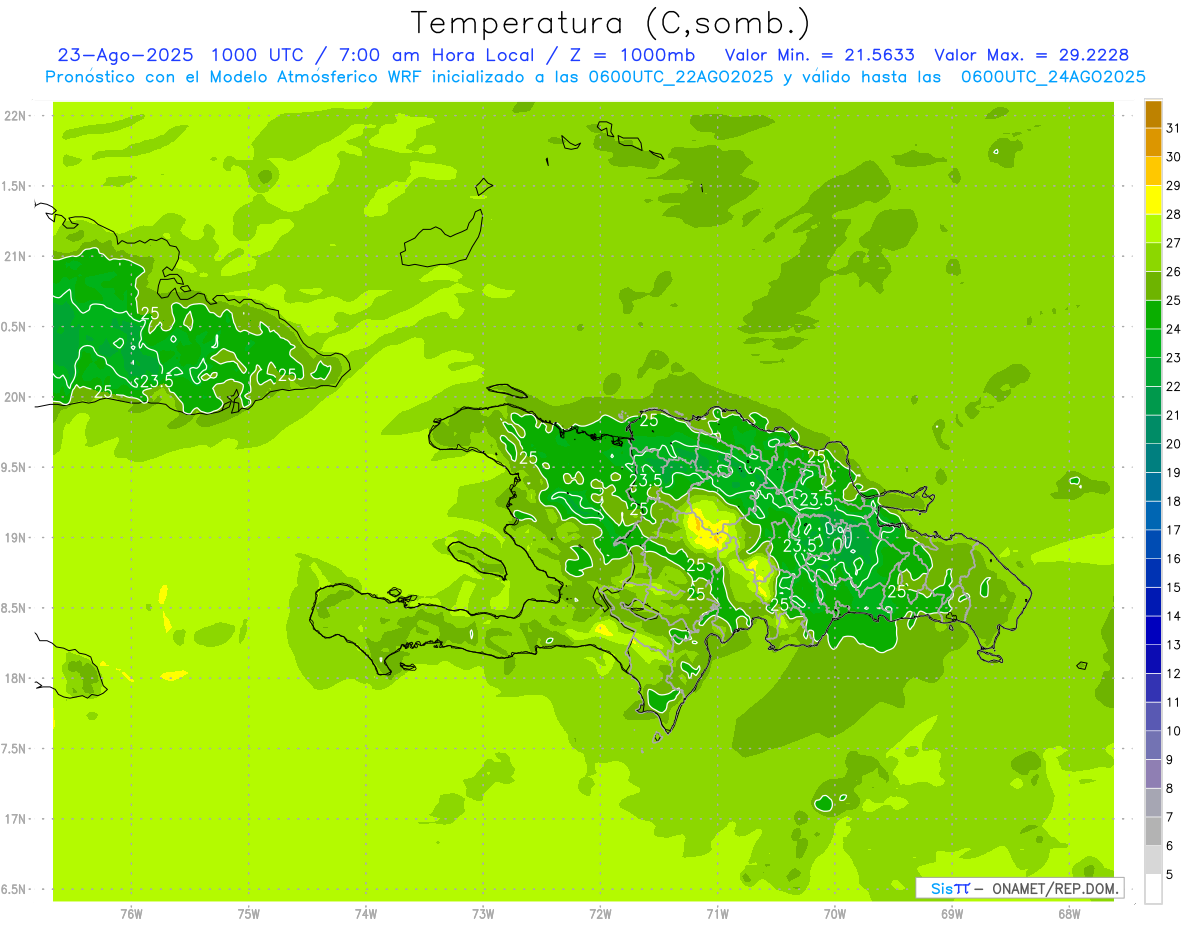Click the '17N' latitude label
This screenshot has width=1200, height=927.
pos(16,819)
